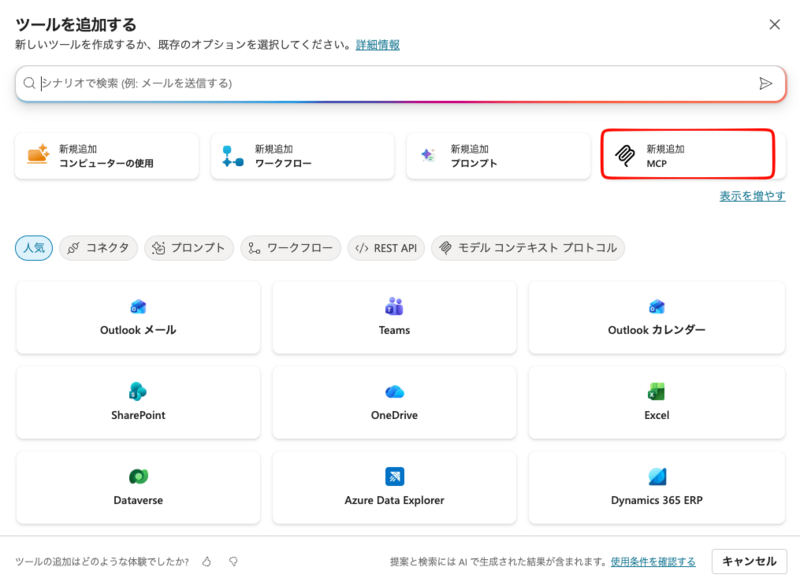The width and height of the screenshot is (800, 582).
Task: Click the Outlook カレンダー icon
Action: click(657, 307)
